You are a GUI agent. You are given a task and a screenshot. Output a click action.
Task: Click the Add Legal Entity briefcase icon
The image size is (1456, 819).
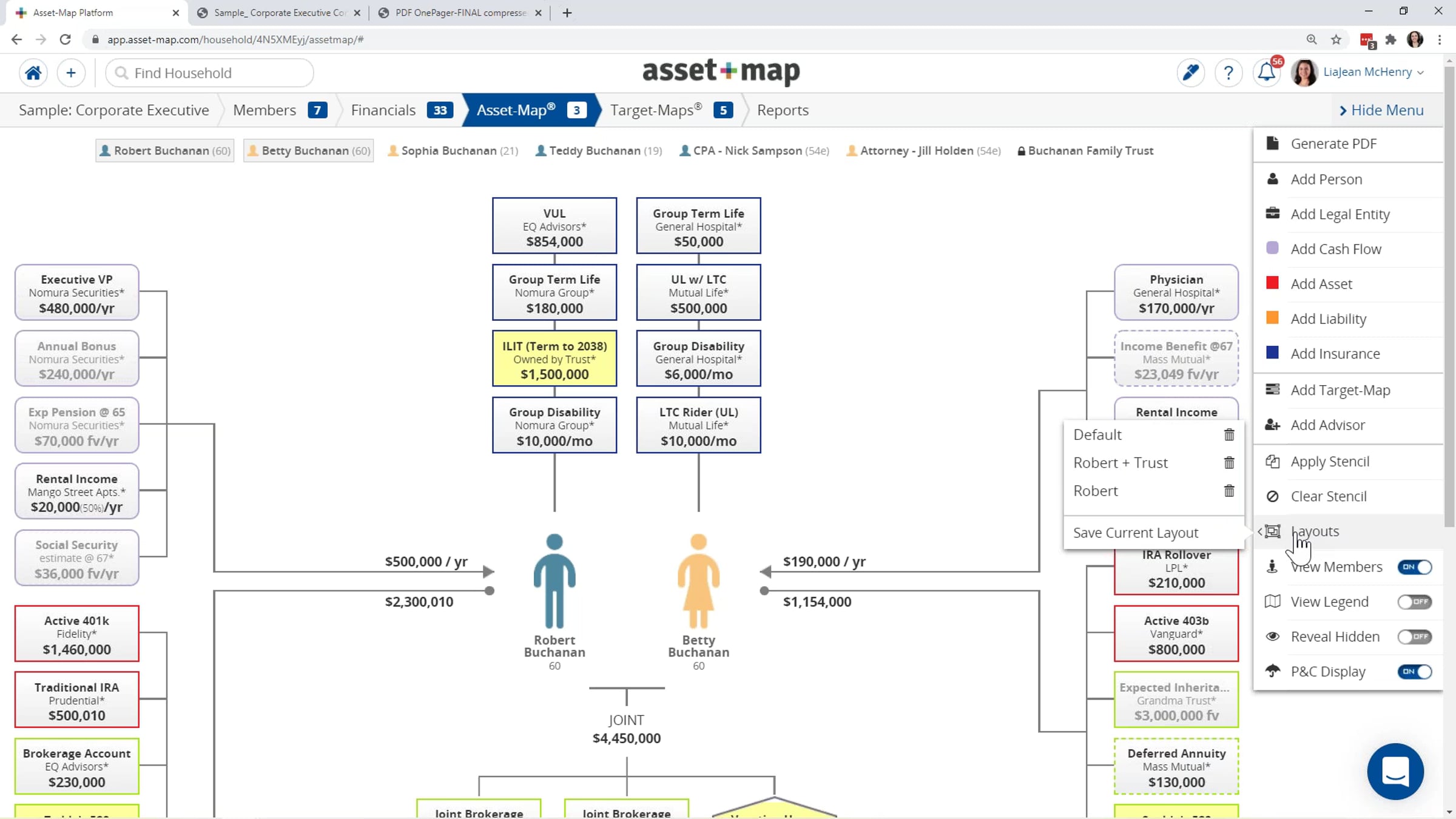pos(1273,214)
